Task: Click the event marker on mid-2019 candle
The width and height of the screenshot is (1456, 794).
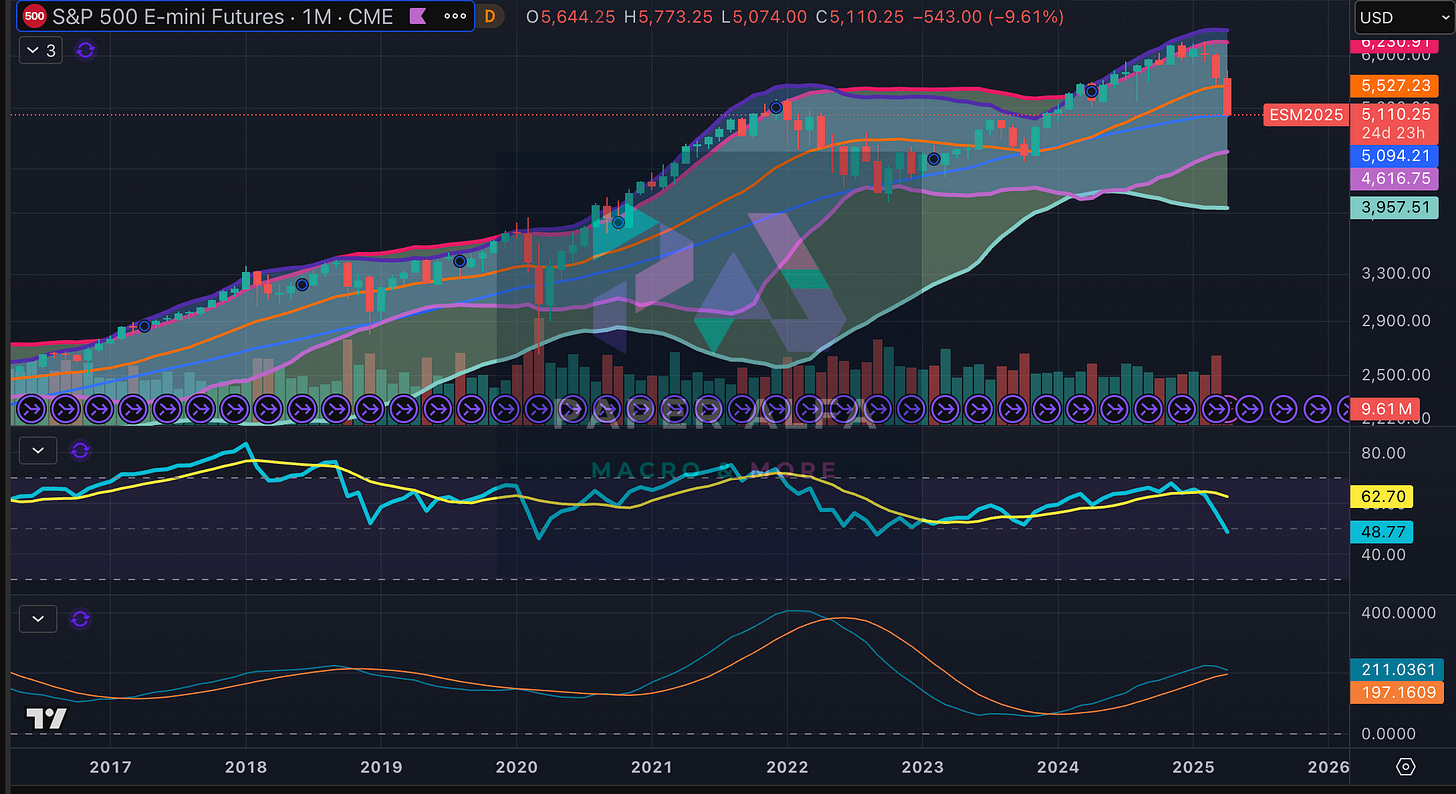Action: [x=460, y=261]
